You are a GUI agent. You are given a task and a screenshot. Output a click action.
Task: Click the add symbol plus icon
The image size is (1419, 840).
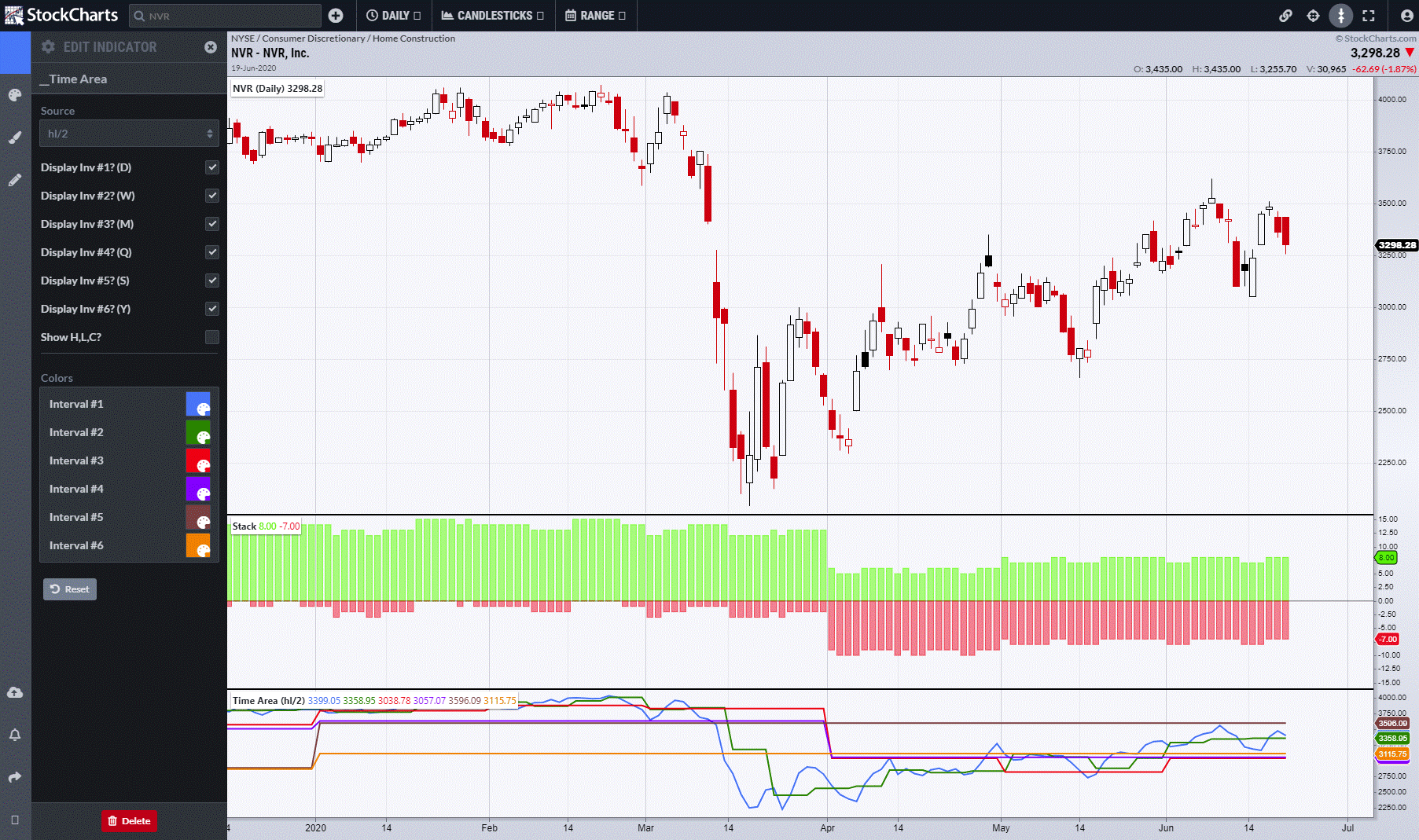point(336,16)
